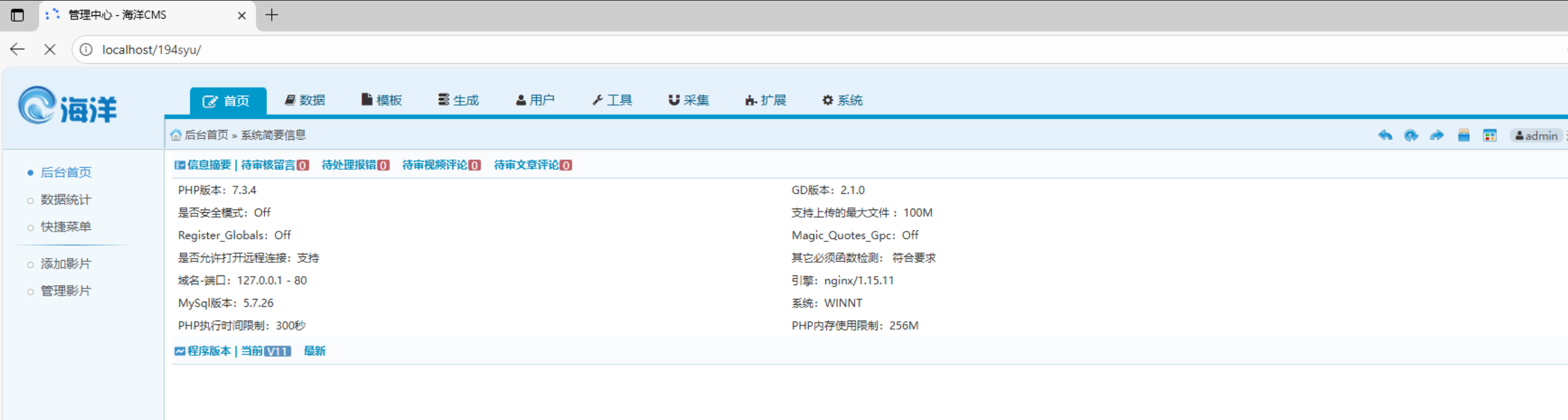Click the colorful grid window icon

(x=1489, y=136)
